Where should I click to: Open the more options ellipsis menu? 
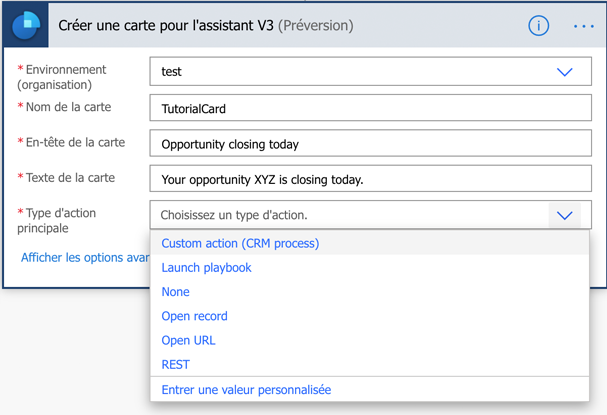584,26
